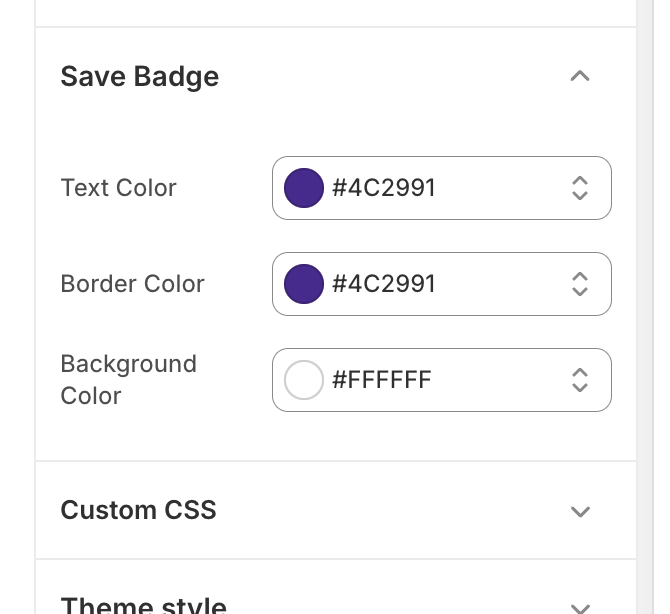670x614 pixels.
Task: Collapse the Save Badge section chevron
Action: [580, 77]
